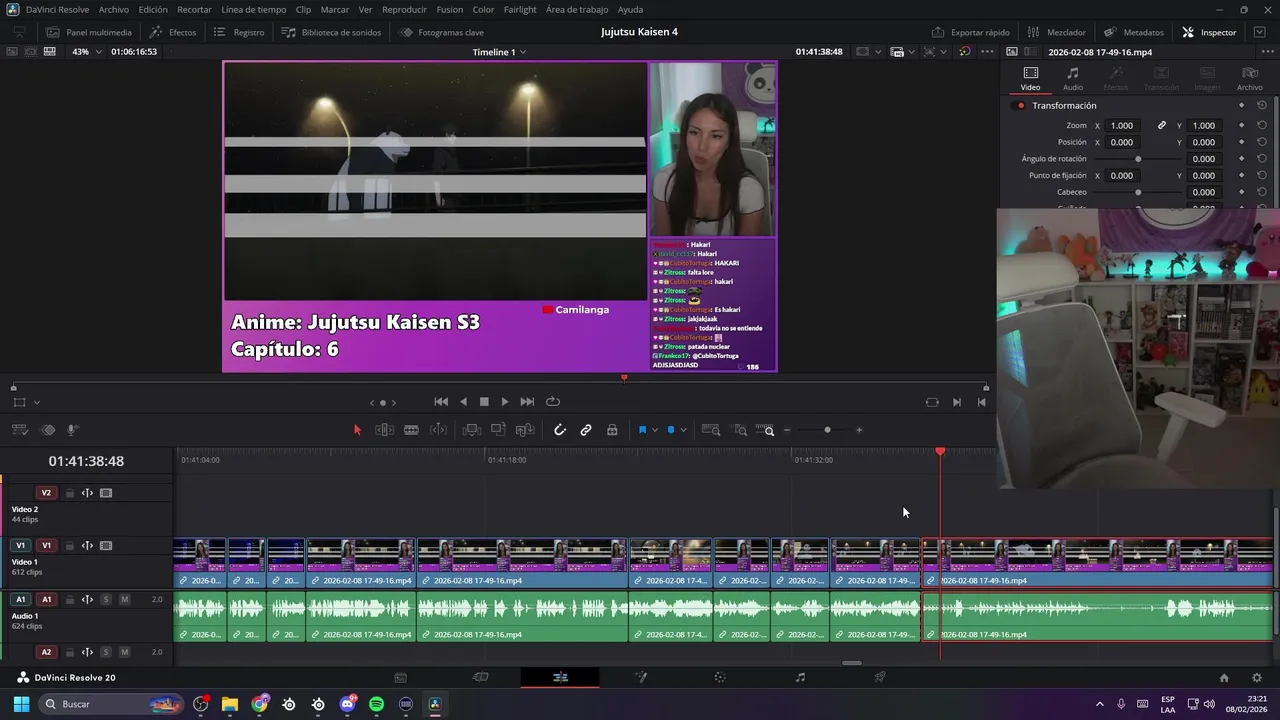1280x720 pixels.
Task: Click Overwrite Clip toolbar icon
Action: coord(498,430)
